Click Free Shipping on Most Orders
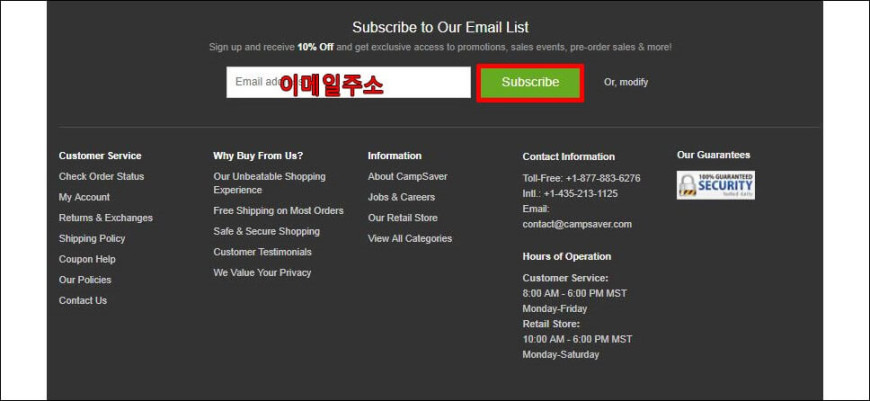This screenshot has height=401, width=870. (279, 211)
